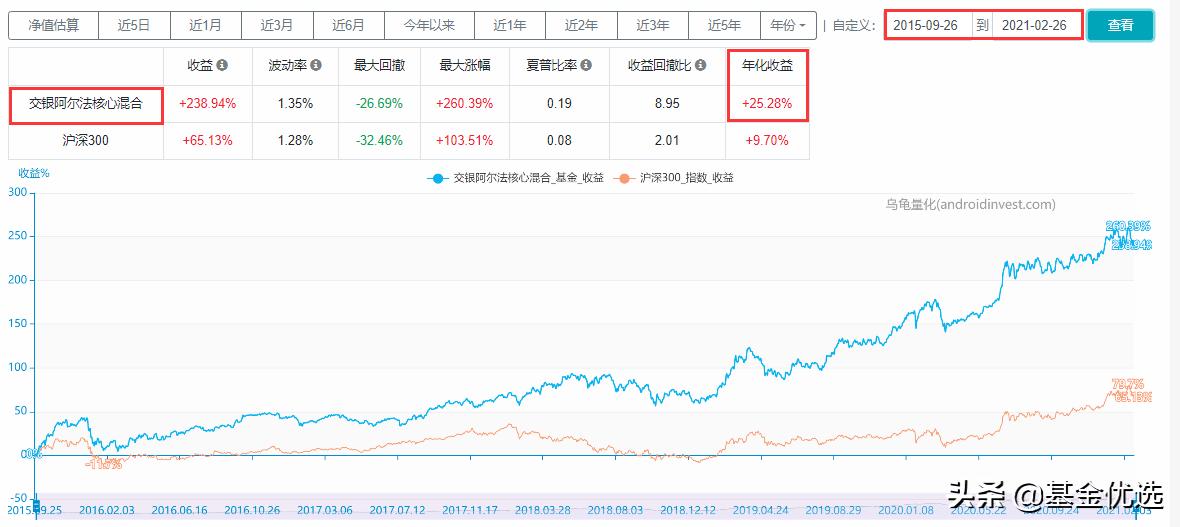Screen dimensions: 1180x527
Task: Click the 最大回撤 column header
Action: (x=380, y=65)
